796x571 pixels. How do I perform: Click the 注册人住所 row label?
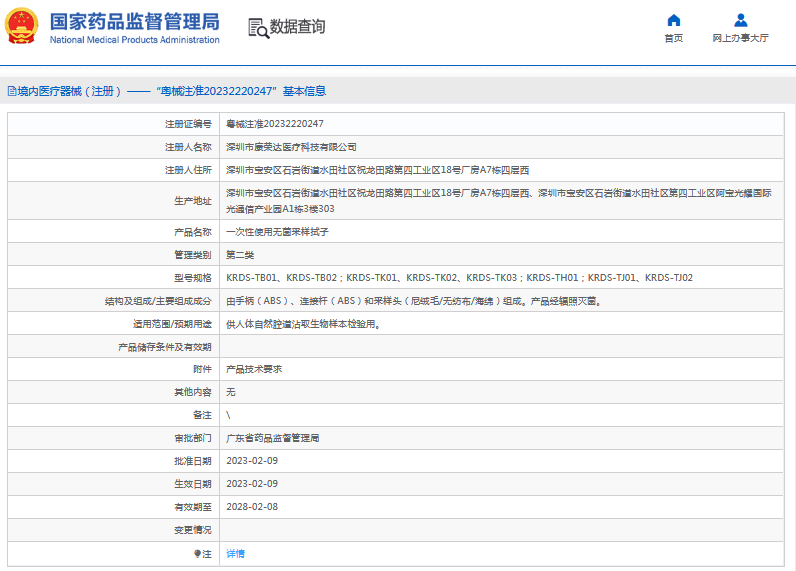[x=188, y=170]
